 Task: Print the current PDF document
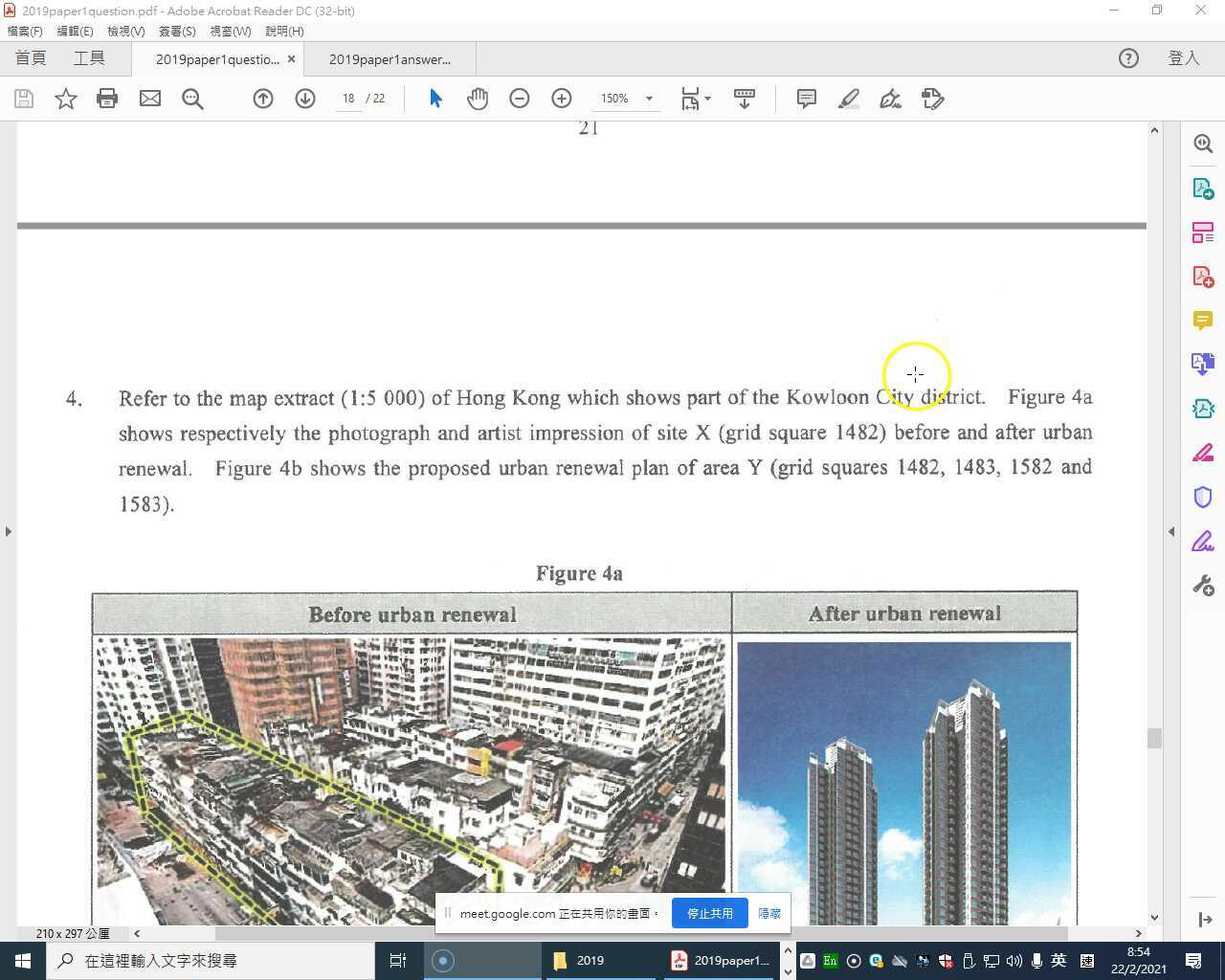pos(107,99)
